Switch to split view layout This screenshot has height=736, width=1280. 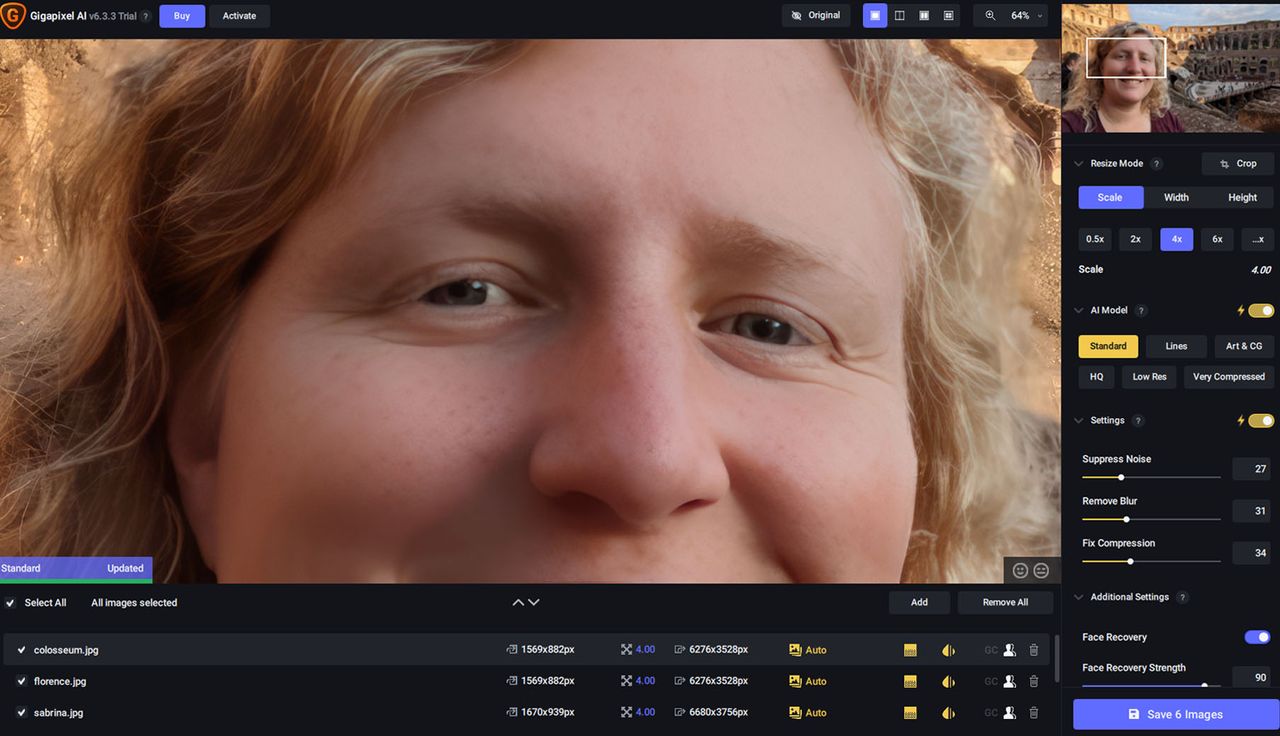click(899, 15)
